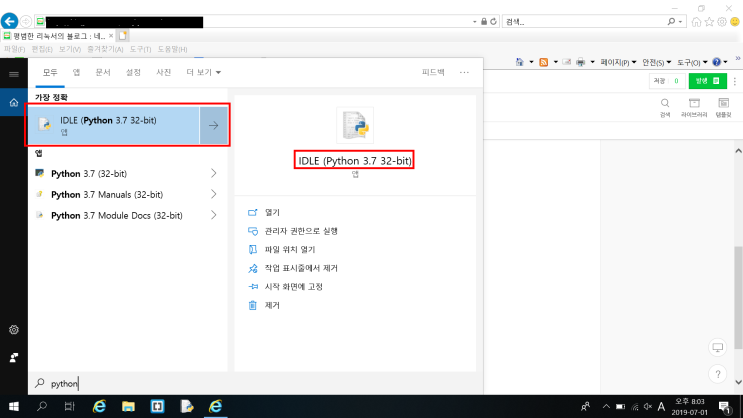
Task: Open the taskbar notification center icon
Action: [x=724, y=407]
